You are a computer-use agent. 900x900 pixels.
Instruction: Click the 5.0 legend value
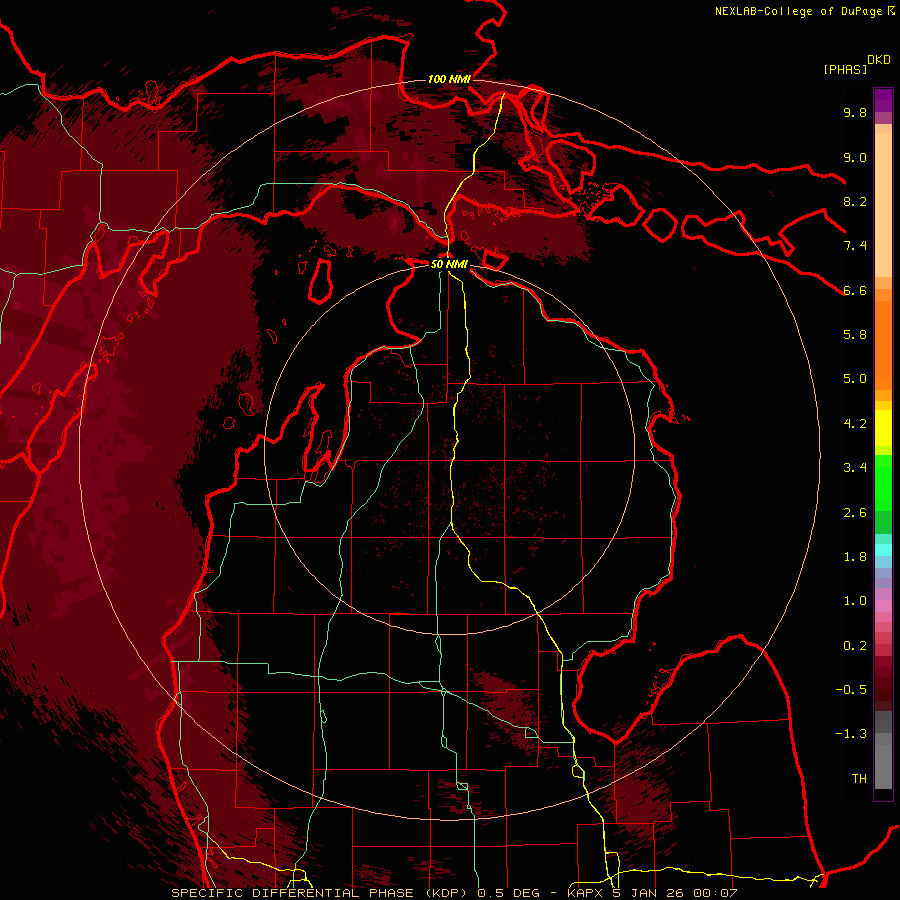coord(855,379)
